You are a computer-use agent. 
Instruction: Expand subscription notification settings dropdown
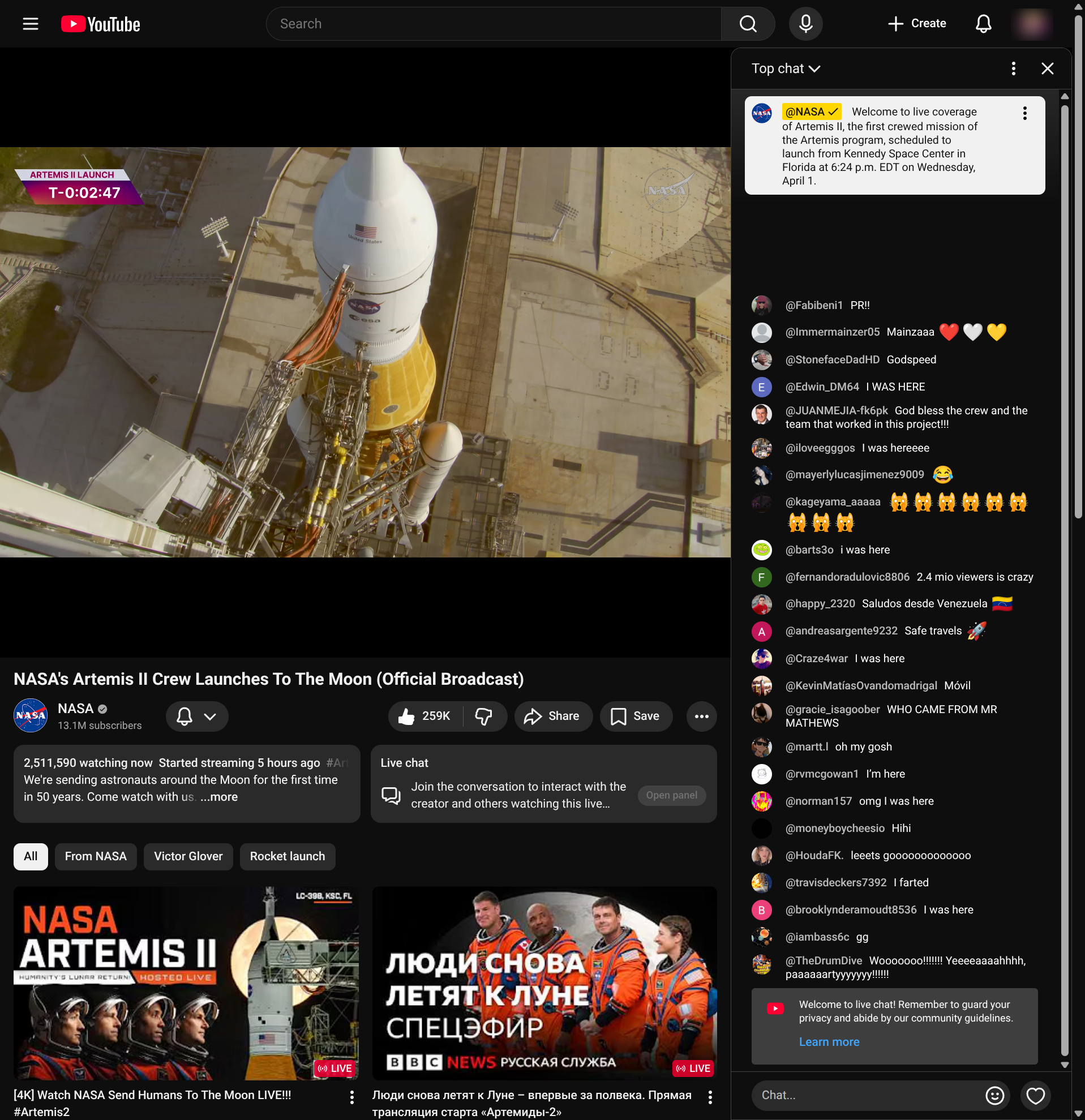197,716
